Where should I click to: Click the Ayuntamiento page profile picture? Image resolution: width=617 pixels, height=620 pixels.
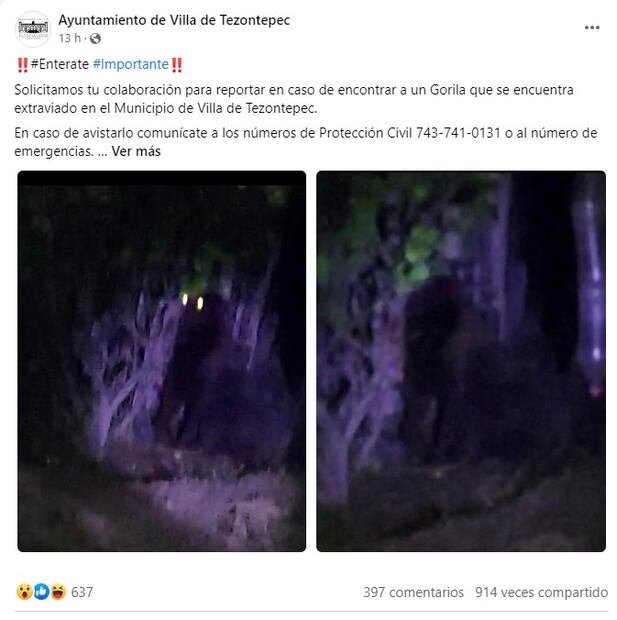click(x=33, y=28)
